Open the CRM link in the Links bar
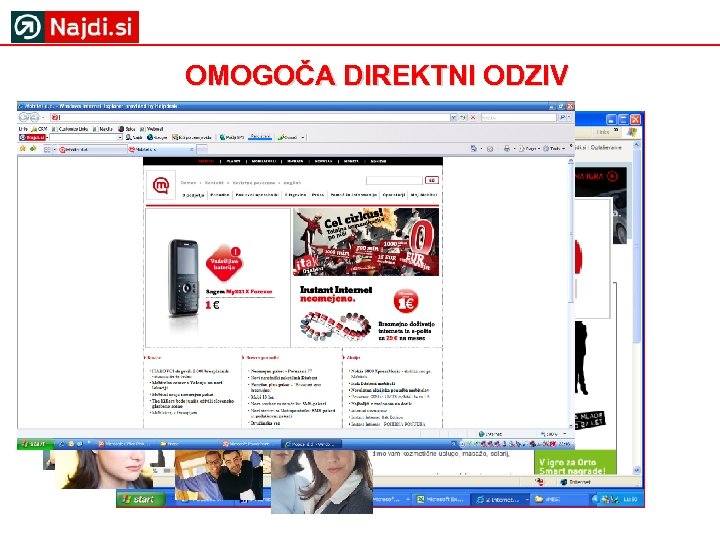Screen dimensions: 720x540 (x=39, y=129)
